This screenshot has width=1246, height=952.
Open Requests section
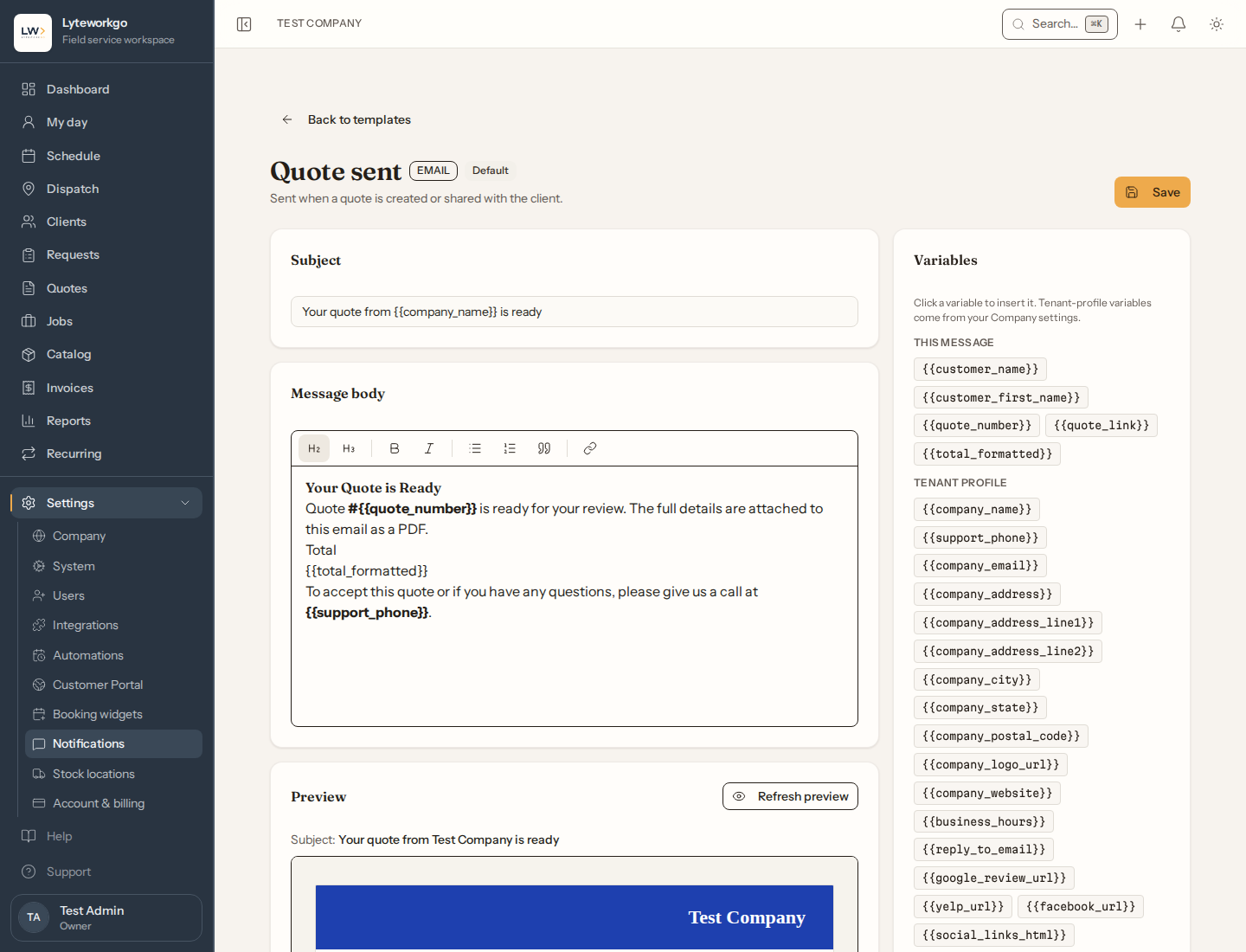(107, 254)
